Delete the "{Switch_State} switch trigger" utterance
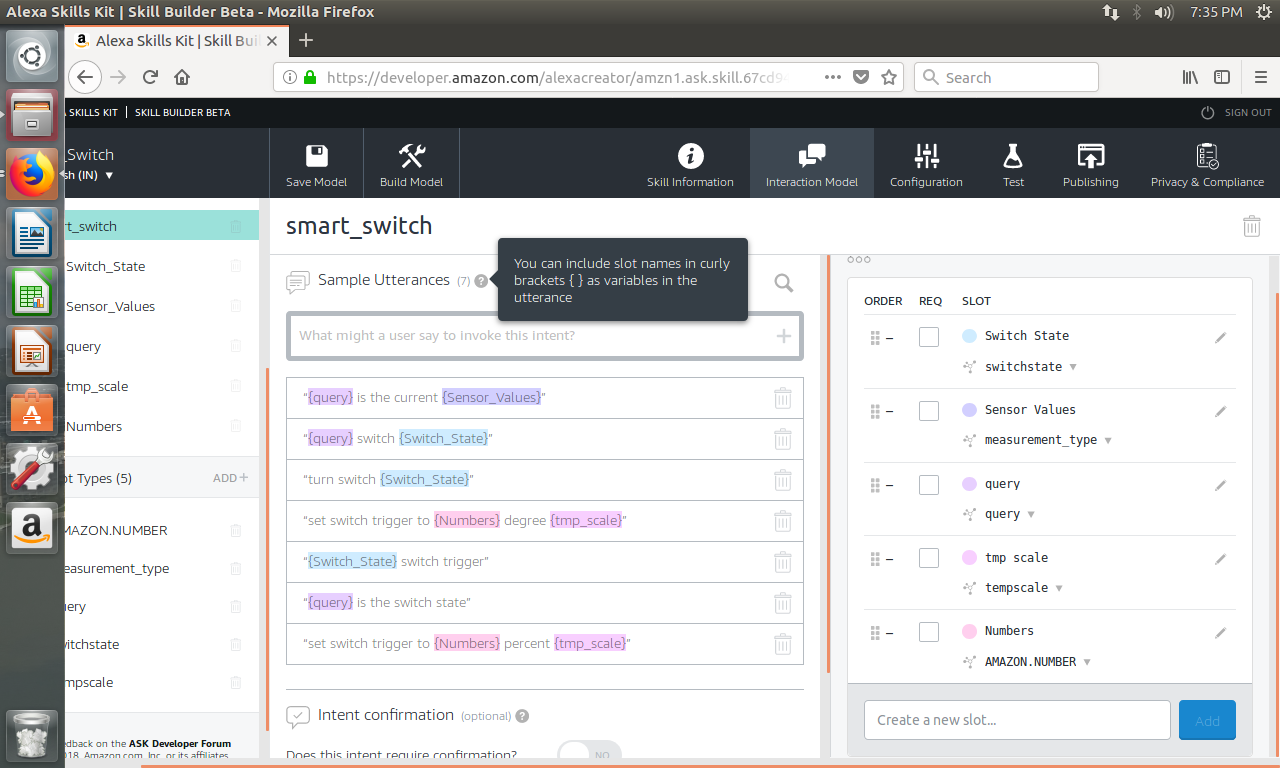The width and height of the screenshot is (1280, 768). (783, 562)
